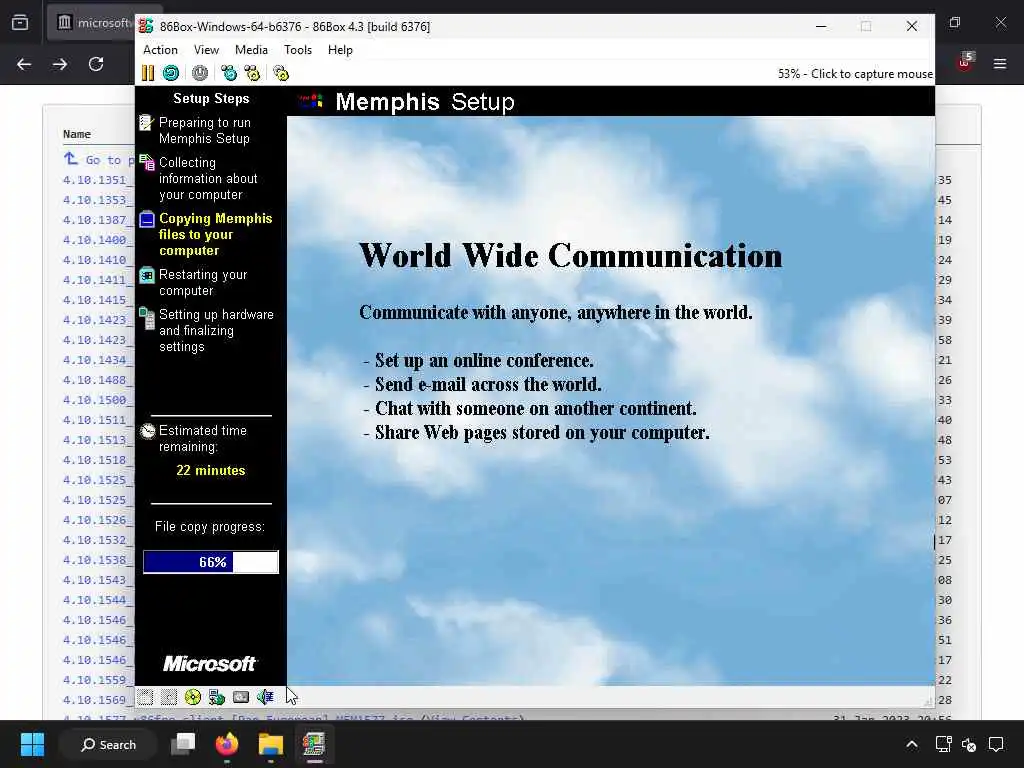
Task: Click the 'World Wide Communication' heading
Action: 570,255
